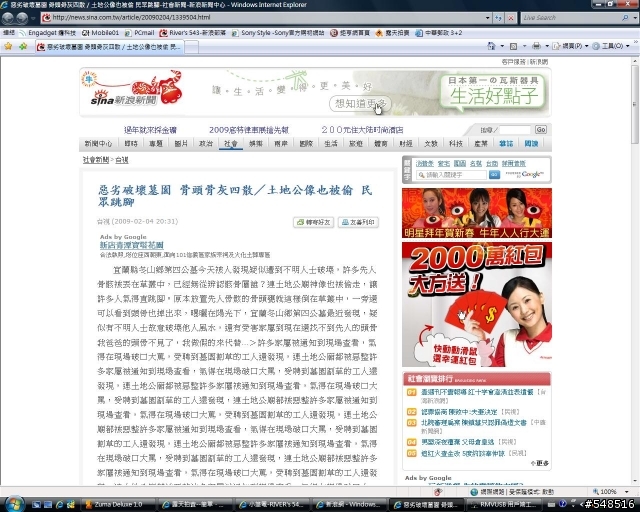640x512 pixels.
Task: Click the internet zone globe status icon
Action: (x=474, y=492)
